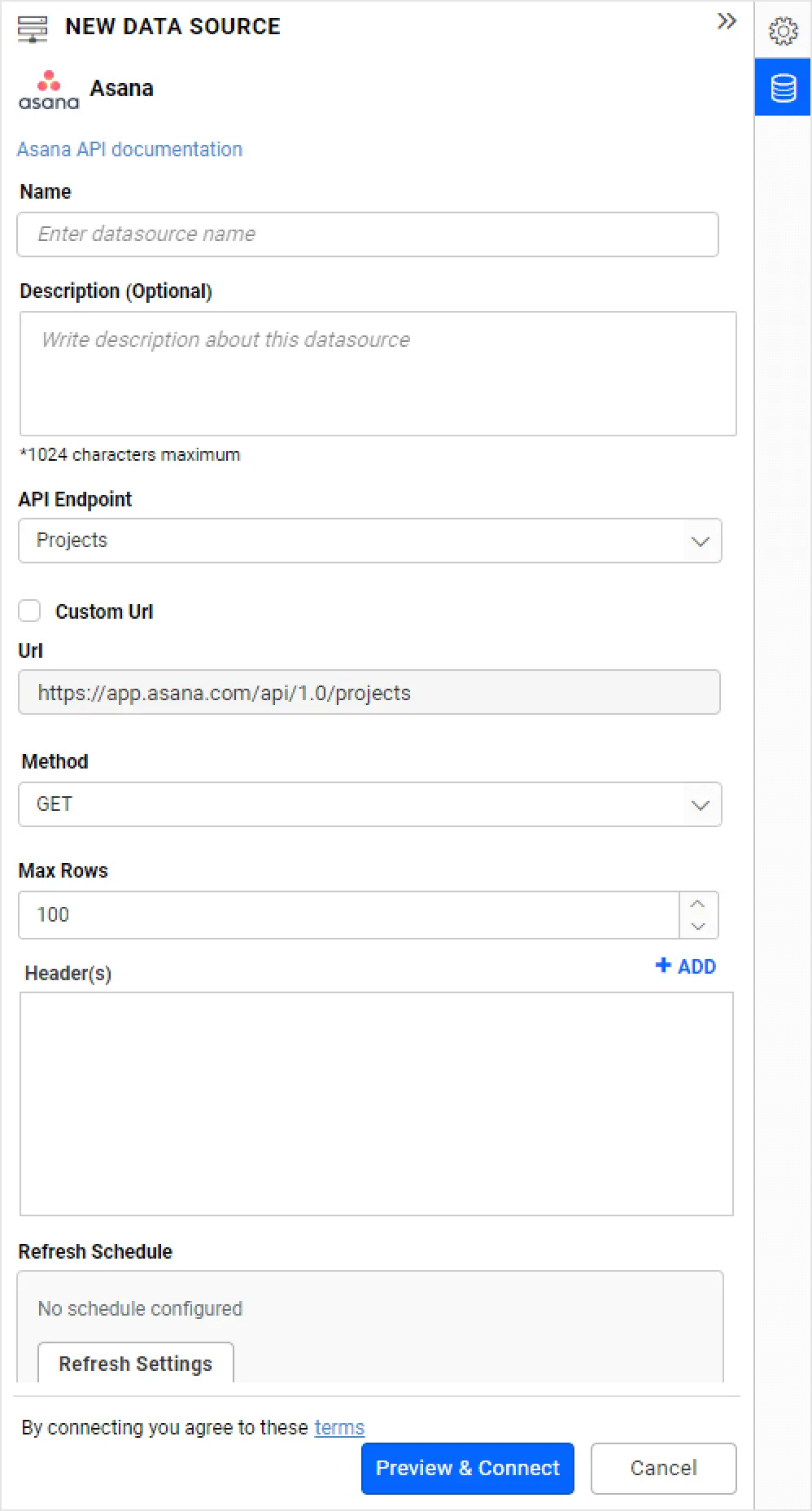Open Refresh Settings
Image resolution: width=812 pixels, height=1511 pixels.
pos(136,1363)
